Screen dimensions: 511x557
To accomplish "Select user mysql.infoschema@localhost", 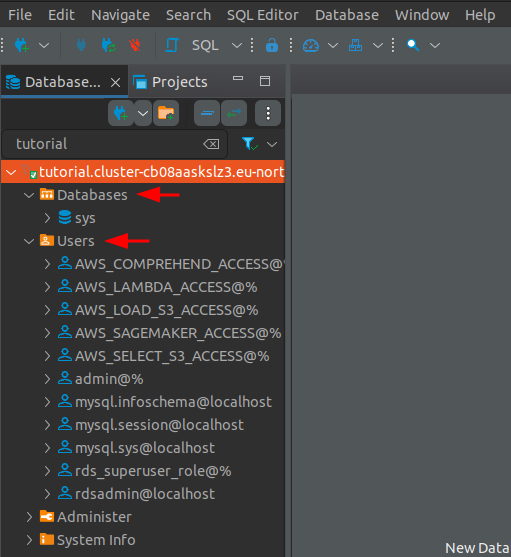I will click(x=173, y=402).
